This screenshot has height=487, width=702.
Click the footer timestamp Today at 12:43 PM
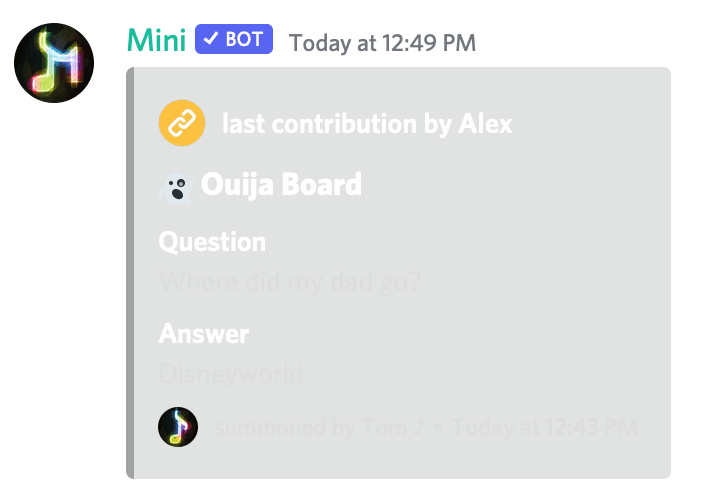coord(545,427)
